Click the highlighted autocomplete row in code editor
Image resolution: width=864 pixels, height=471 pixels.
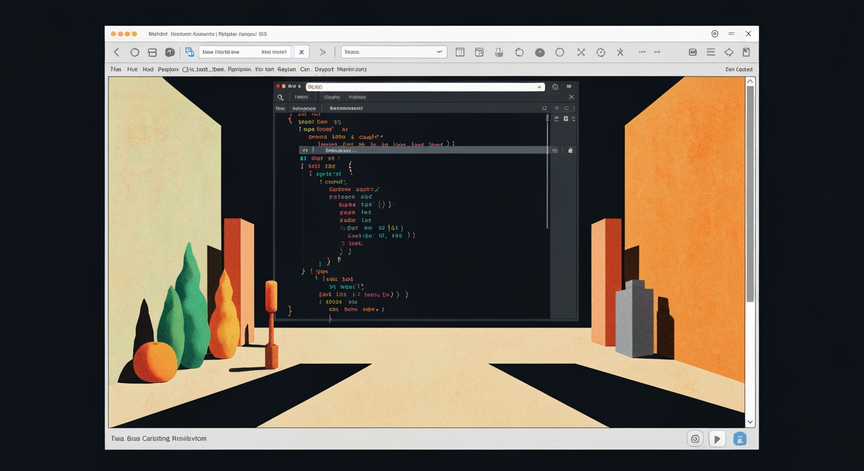pyautogui.click(x=423, y=150)
